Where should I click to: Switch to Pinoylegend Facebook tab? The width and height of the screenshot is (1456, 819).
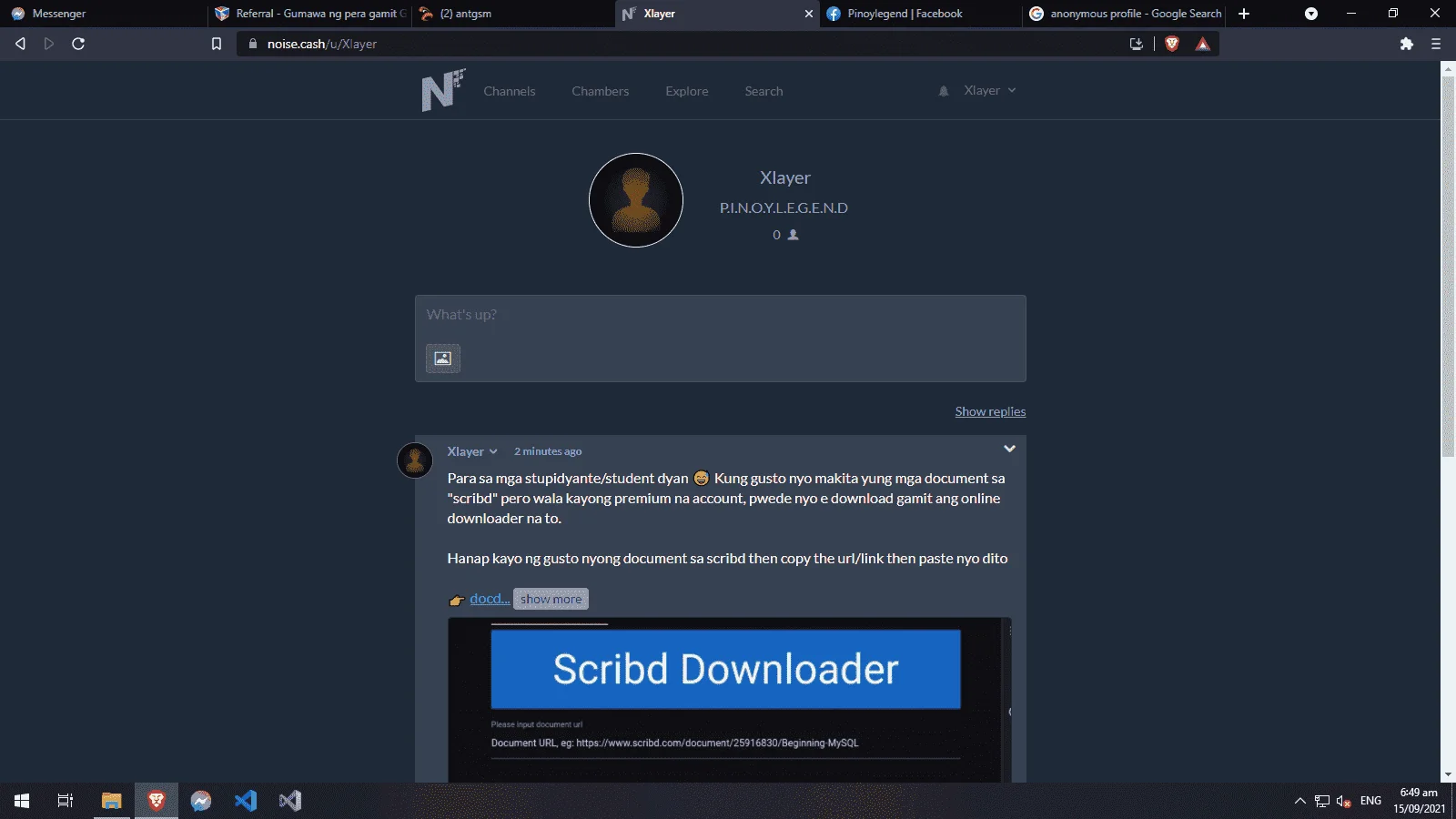coord(919,14)
